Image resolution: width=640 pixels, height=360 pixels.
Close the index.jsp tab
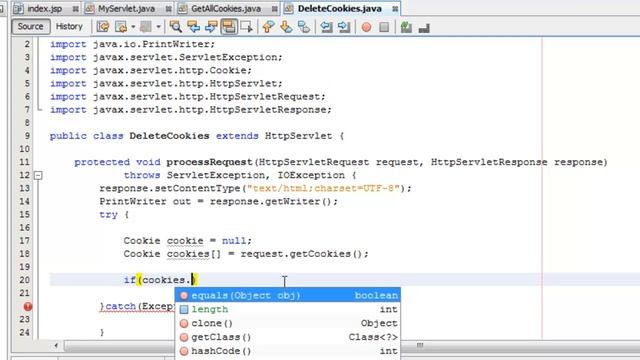tap(76, 9)
